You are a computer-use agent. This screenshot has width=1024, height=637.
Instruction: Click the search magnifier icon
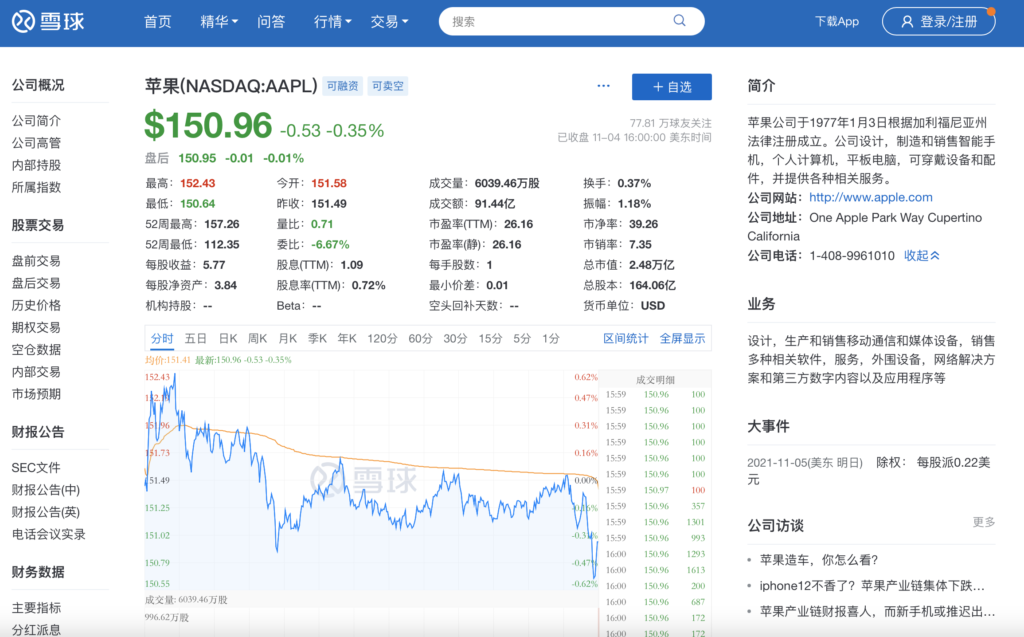click(679, 21)
